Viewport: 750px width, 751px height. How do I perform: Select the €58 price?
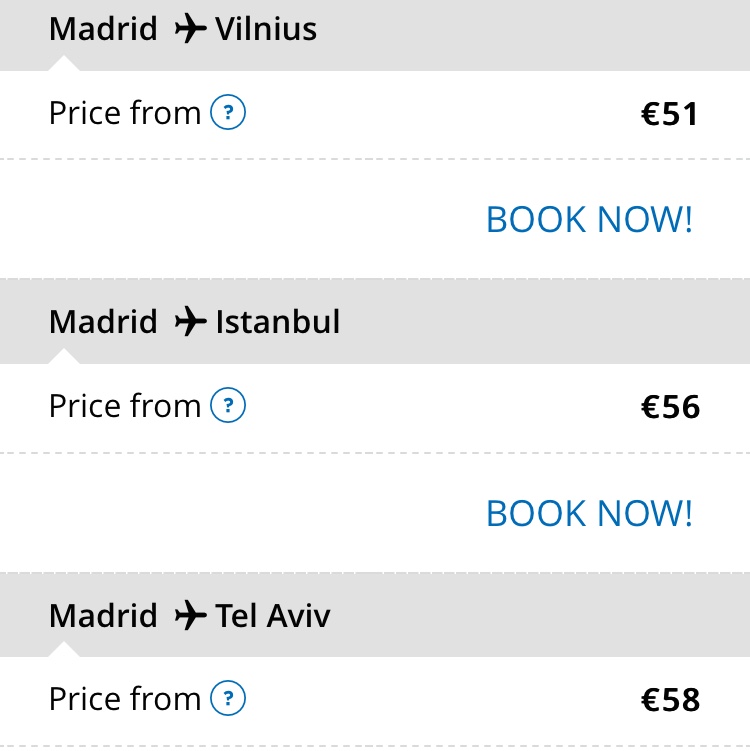[x=669, y=700]
